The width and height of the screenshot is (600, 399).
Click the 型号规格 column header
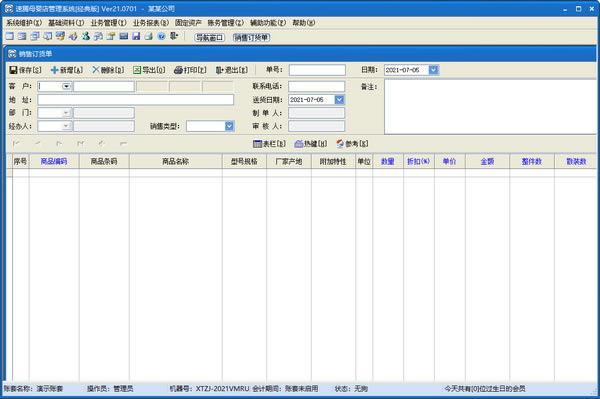coord(244,161)
